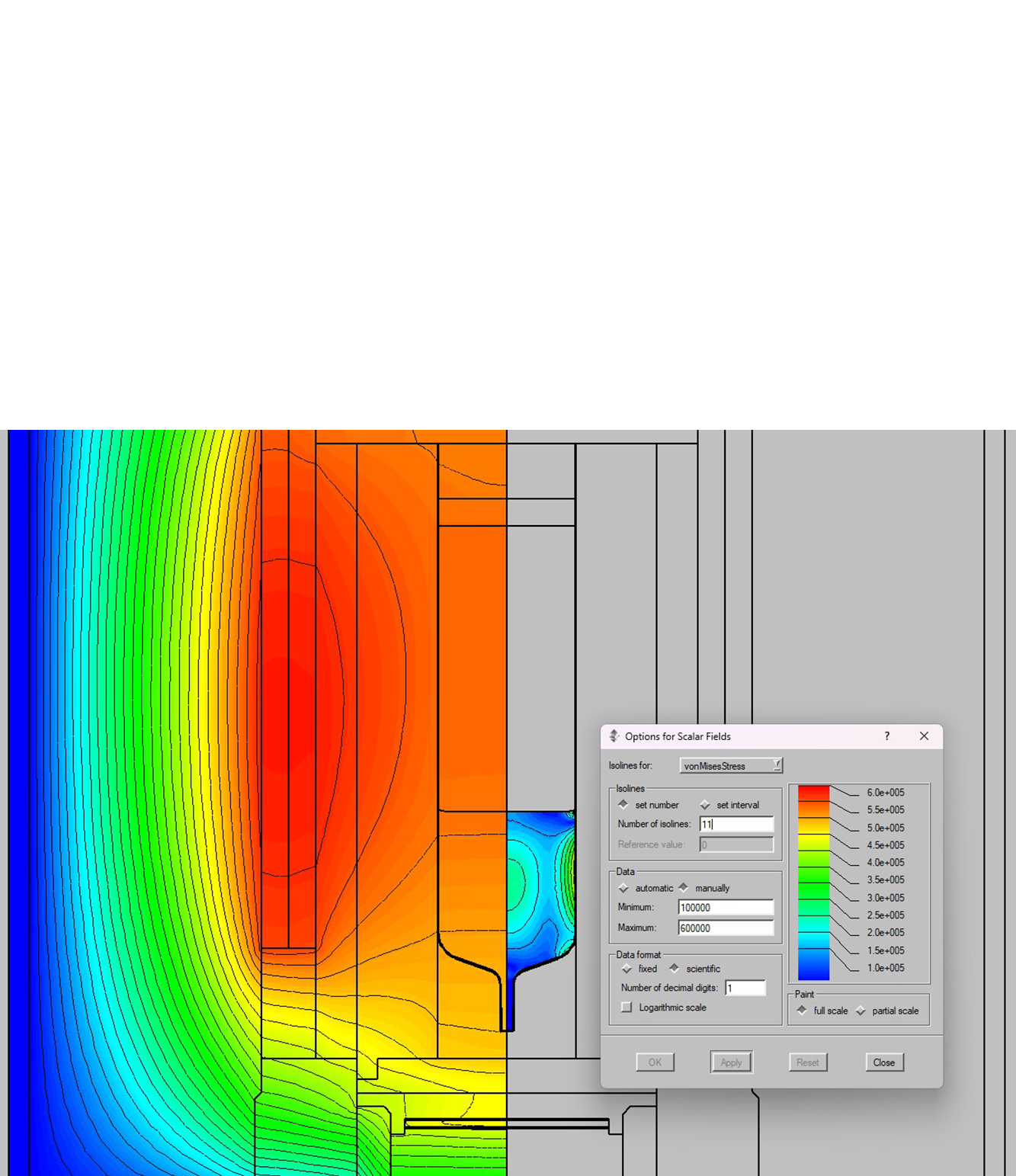This screenshot has height=1176, width=1016.
Task: Click the Maximum value input field
Action: point(725,928)
